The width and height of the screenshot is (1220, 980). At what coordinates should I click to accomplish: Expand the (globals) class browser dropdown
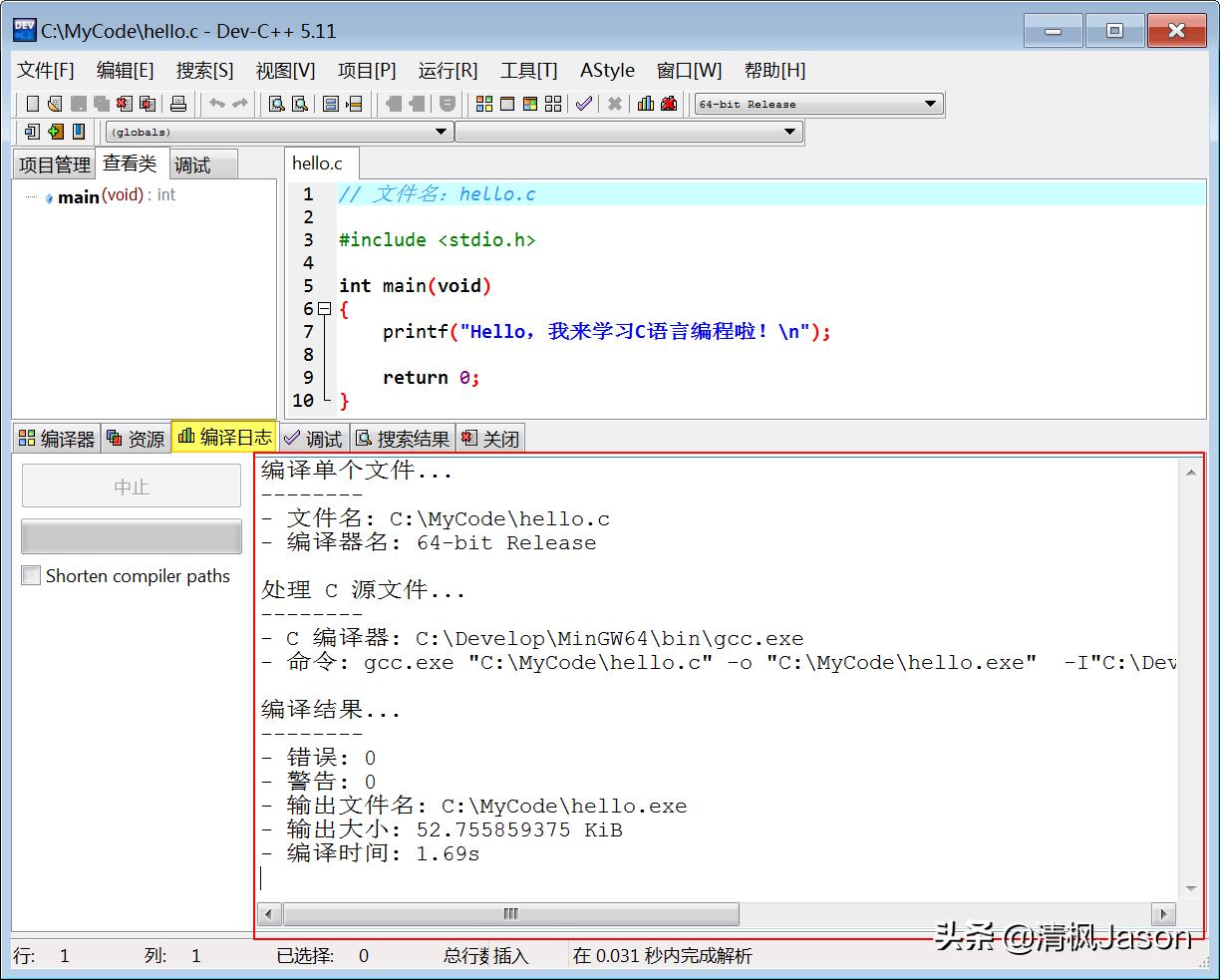[442, 131]
